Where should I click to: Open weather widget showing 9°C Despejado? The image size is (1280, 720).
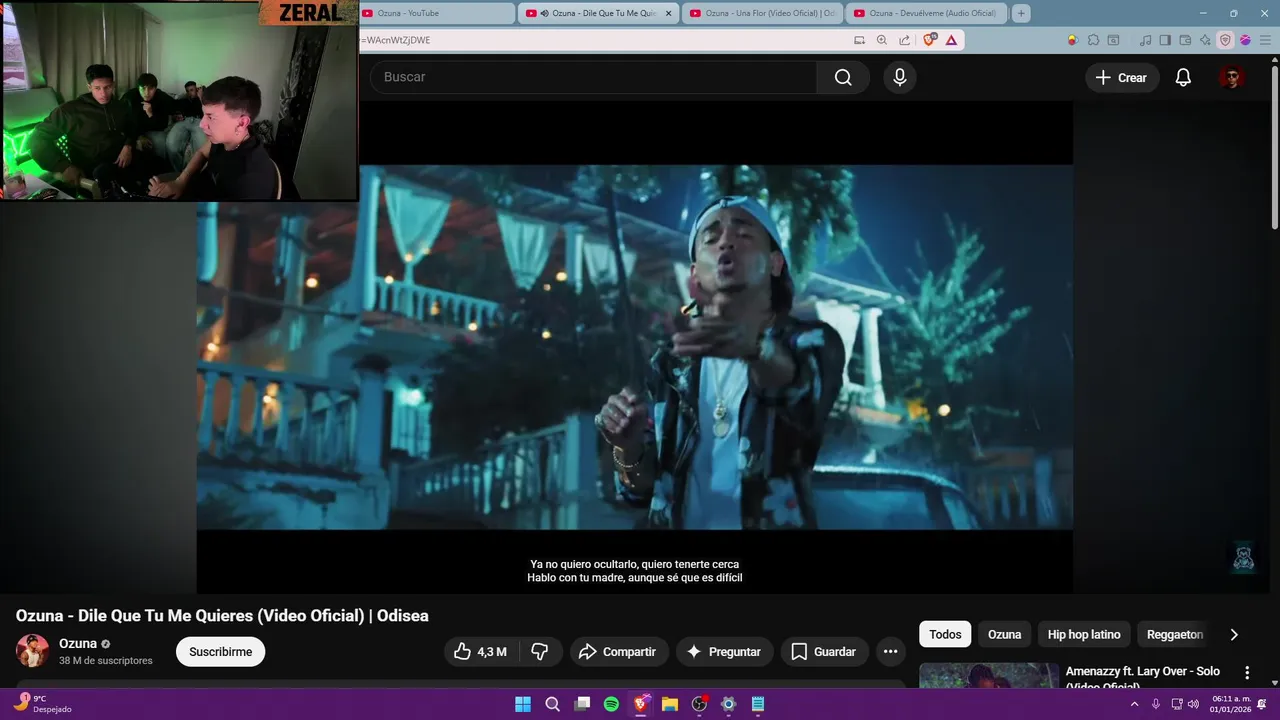pyautogui.click(x=42, y=704)
